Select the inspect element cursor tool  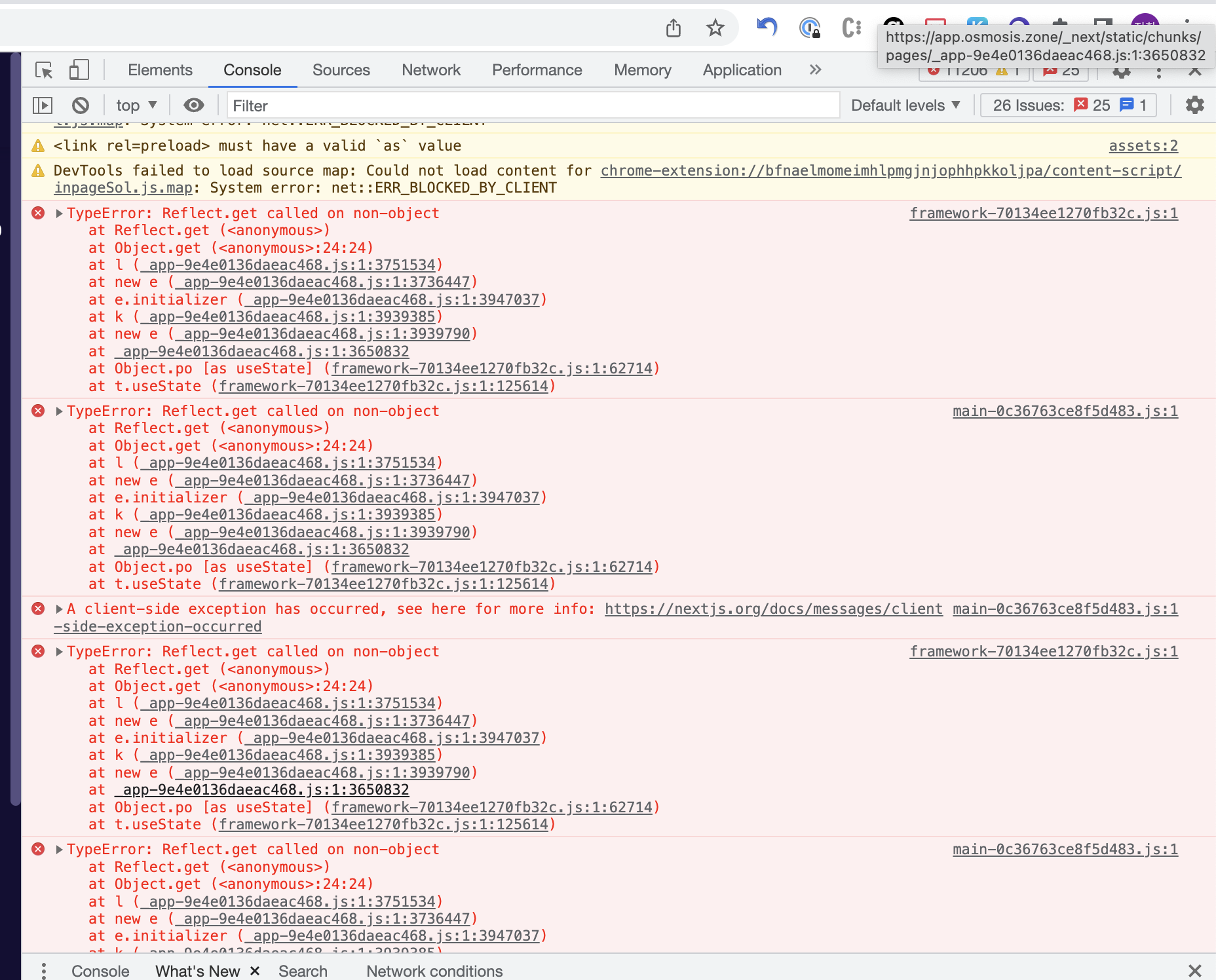click(43, 70)
